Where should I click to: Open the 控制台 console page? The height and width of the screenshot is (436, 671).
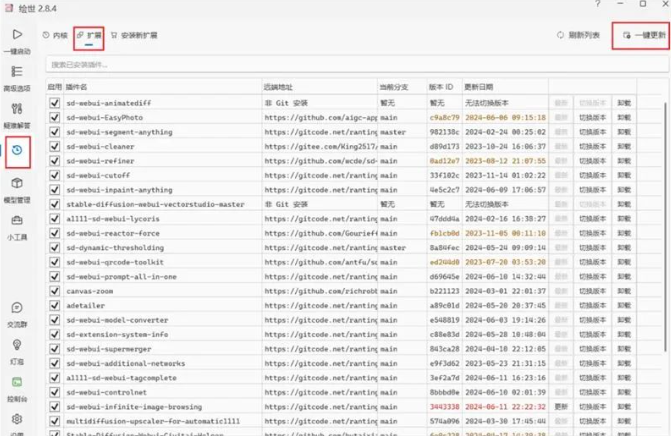pos(17,389)
